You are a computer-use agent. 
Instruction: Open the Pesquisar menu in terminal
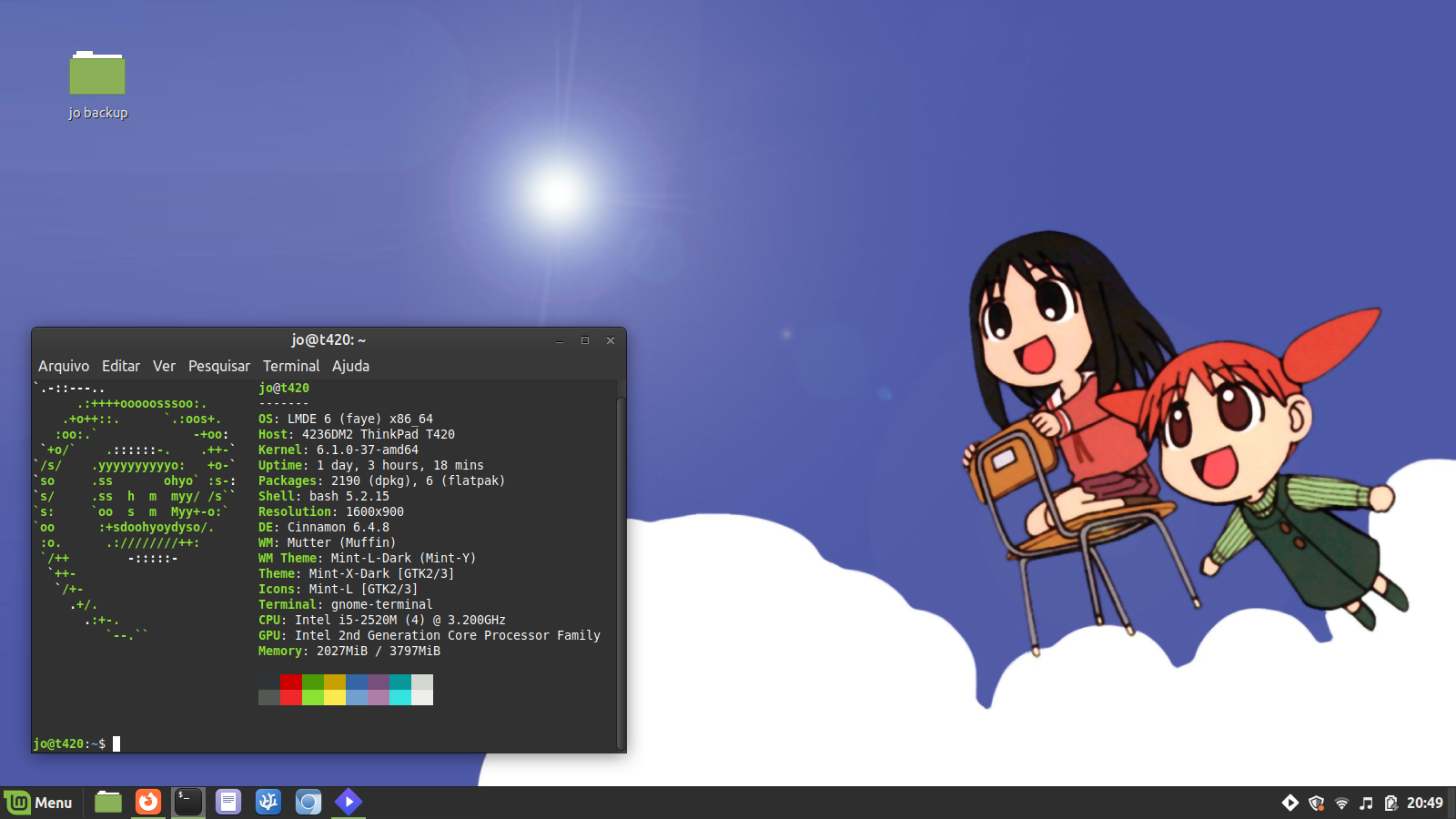pos(219,366)
